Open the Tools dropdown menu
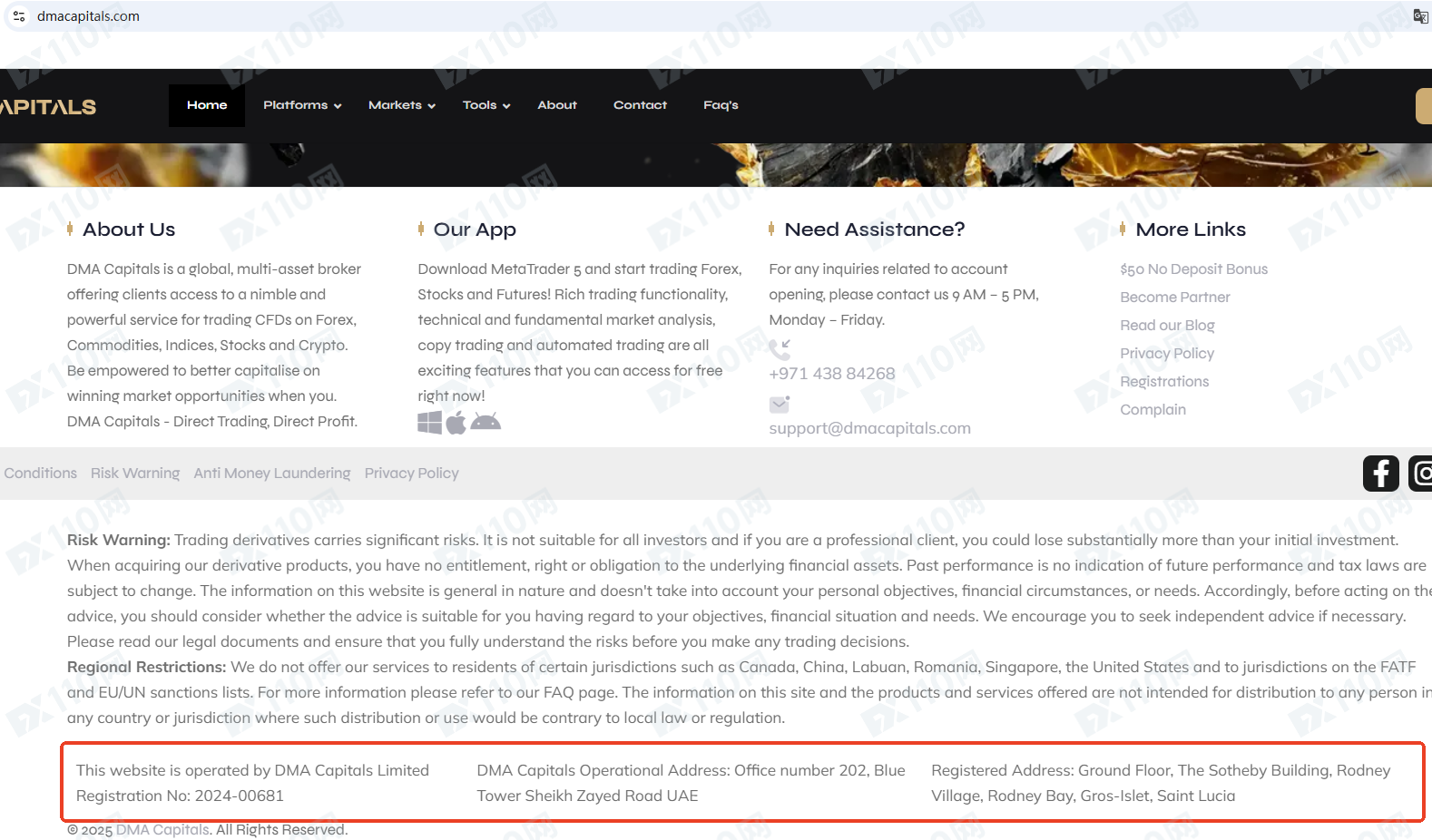The image size is (1432, 840). pyautogui.click(x=486, y=105)
